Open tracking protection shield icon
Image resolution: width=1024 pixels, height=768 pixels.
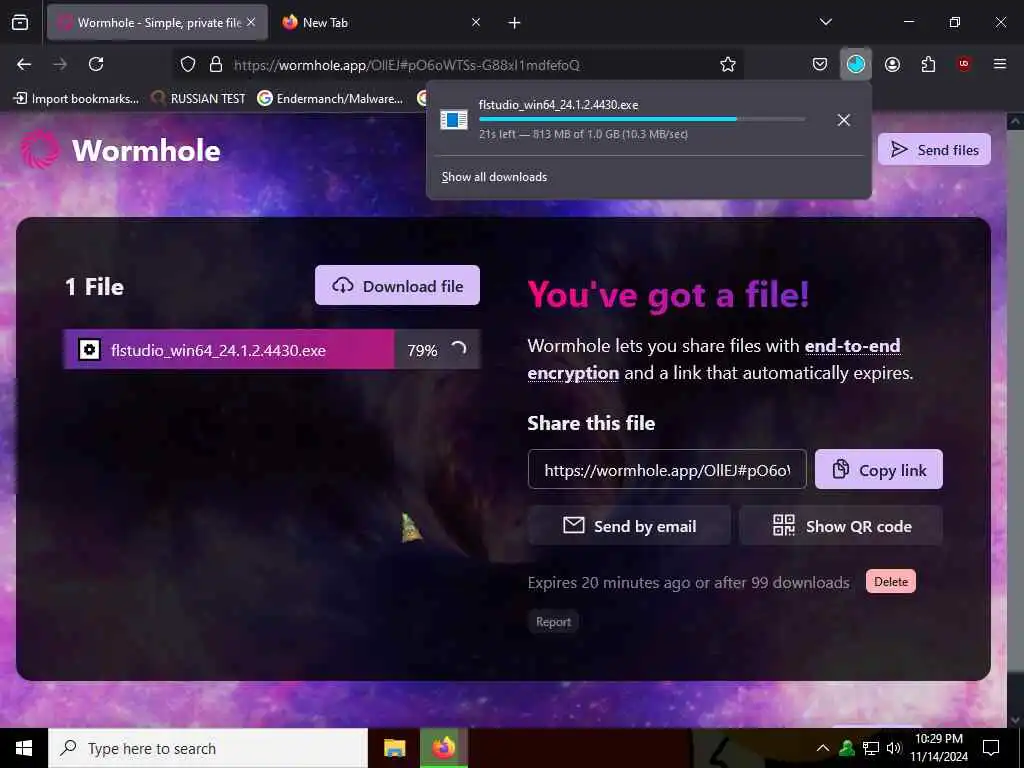point(188,65)
